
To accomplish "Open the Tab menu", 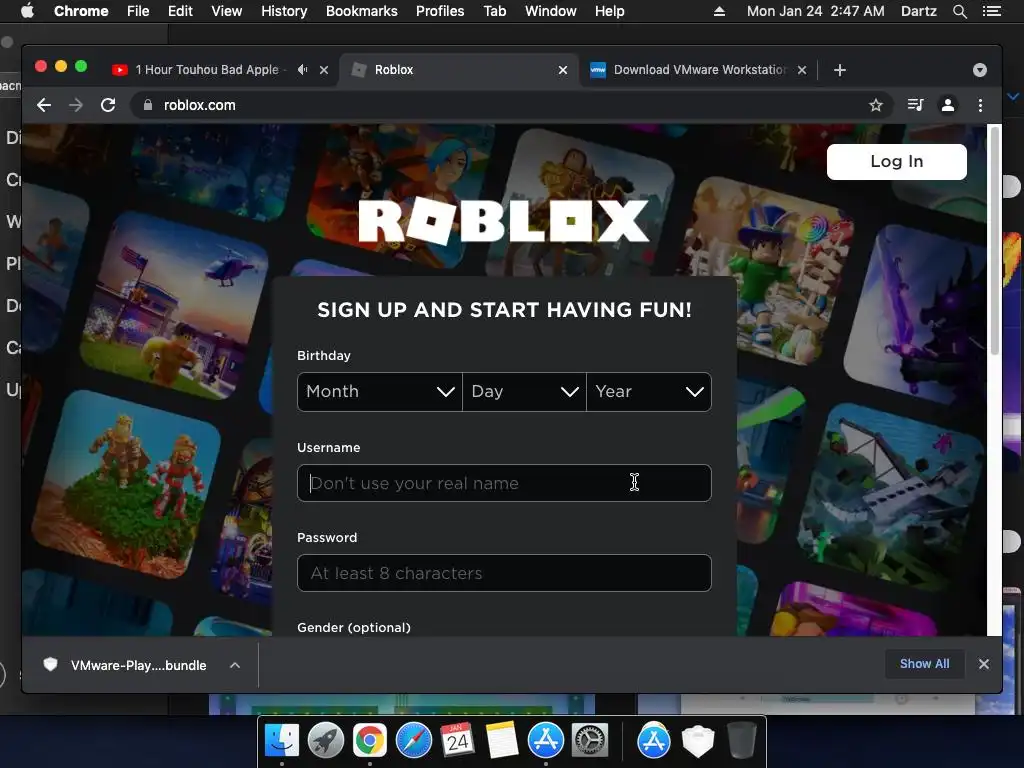I will click(x=495, y=11).
